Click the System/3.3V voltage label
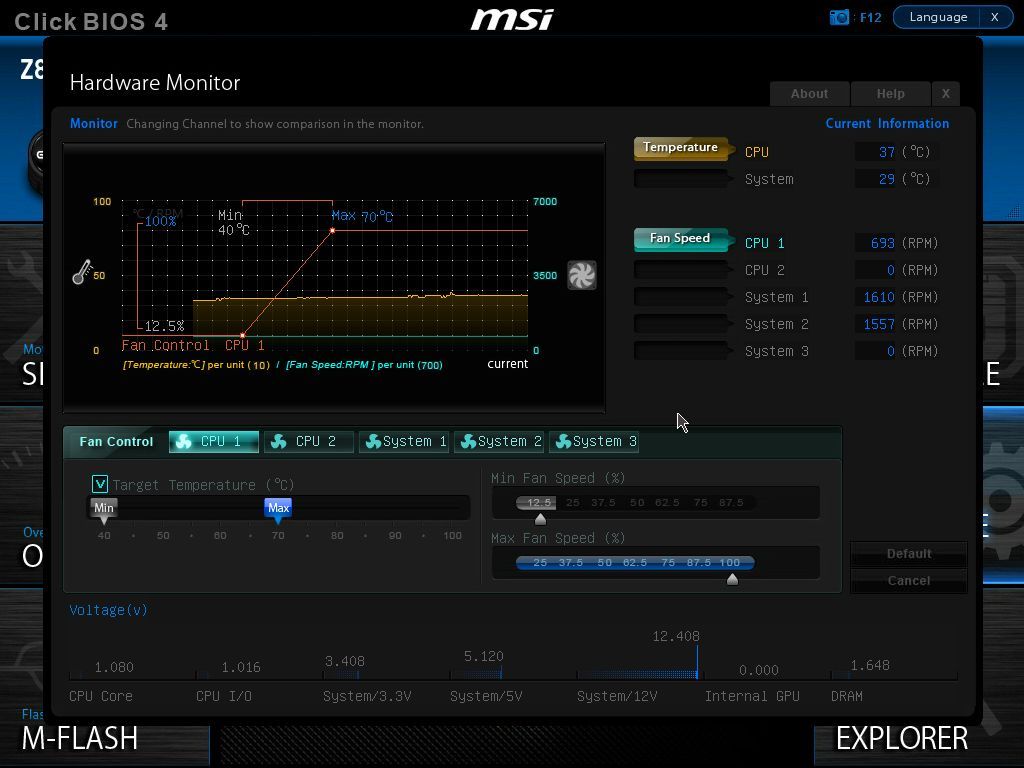Screen dimensions: 1024x768 tap(367, 696)
